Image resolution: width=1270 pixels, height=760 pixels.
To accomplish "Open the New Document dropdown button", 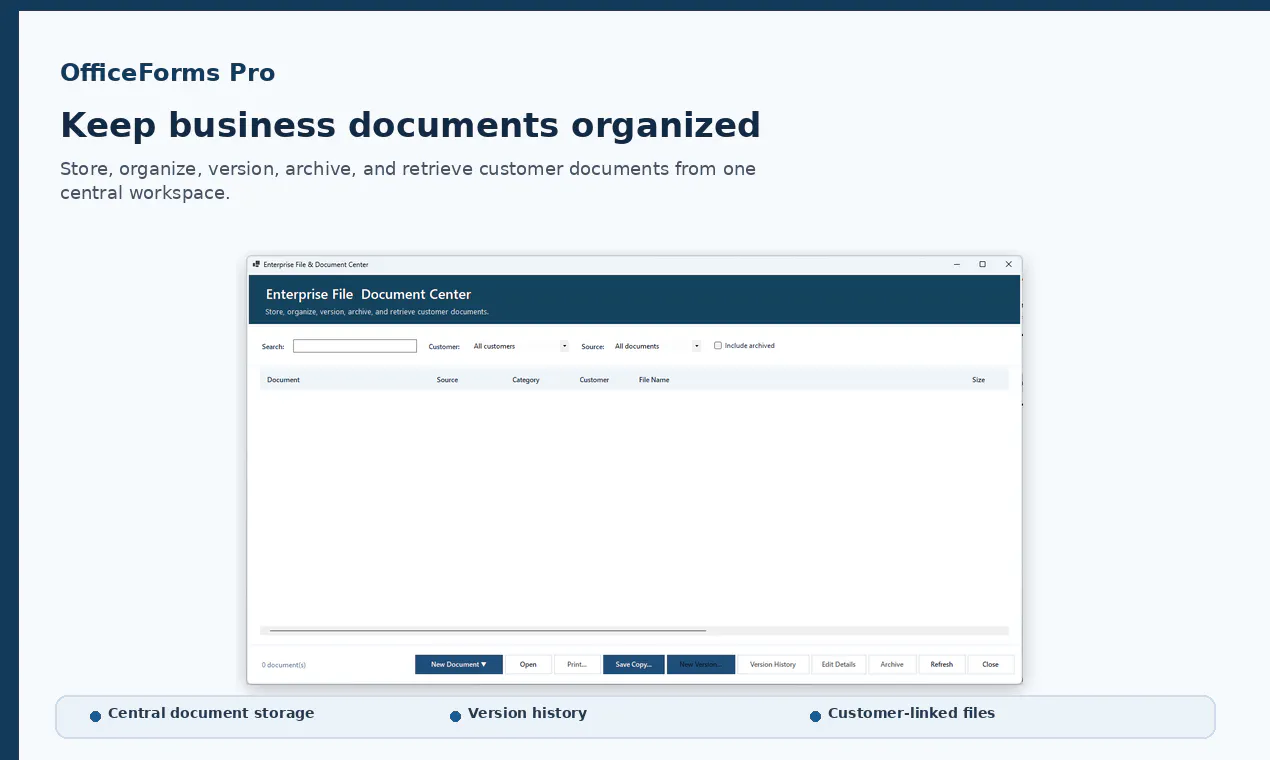I will click(x=459, y=664).
